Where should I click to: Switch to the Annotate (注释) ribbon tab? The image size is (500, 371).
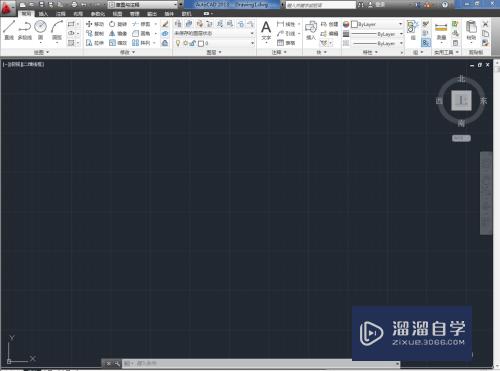coord(60,14)
